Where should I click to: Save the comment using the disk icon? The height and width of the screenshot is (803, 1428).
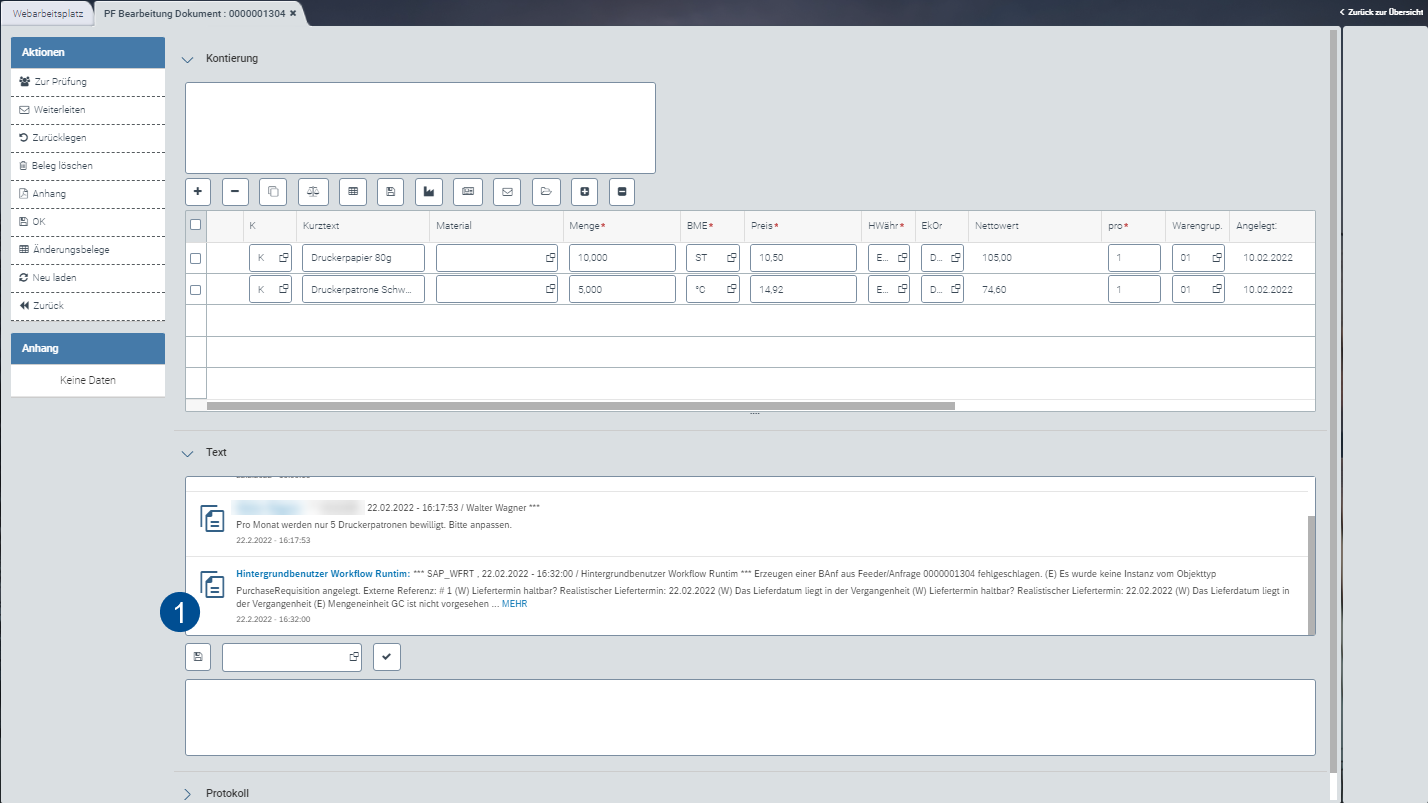pos(198,656)
